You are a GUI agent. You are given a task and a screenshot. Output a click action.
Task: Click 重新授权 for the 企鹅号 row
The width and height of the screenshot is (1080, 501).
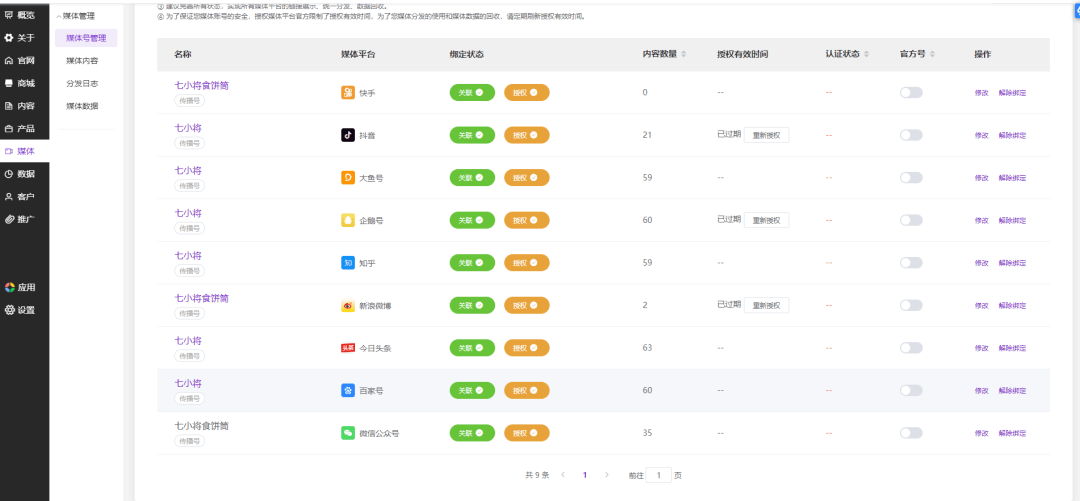coord(767,220)
